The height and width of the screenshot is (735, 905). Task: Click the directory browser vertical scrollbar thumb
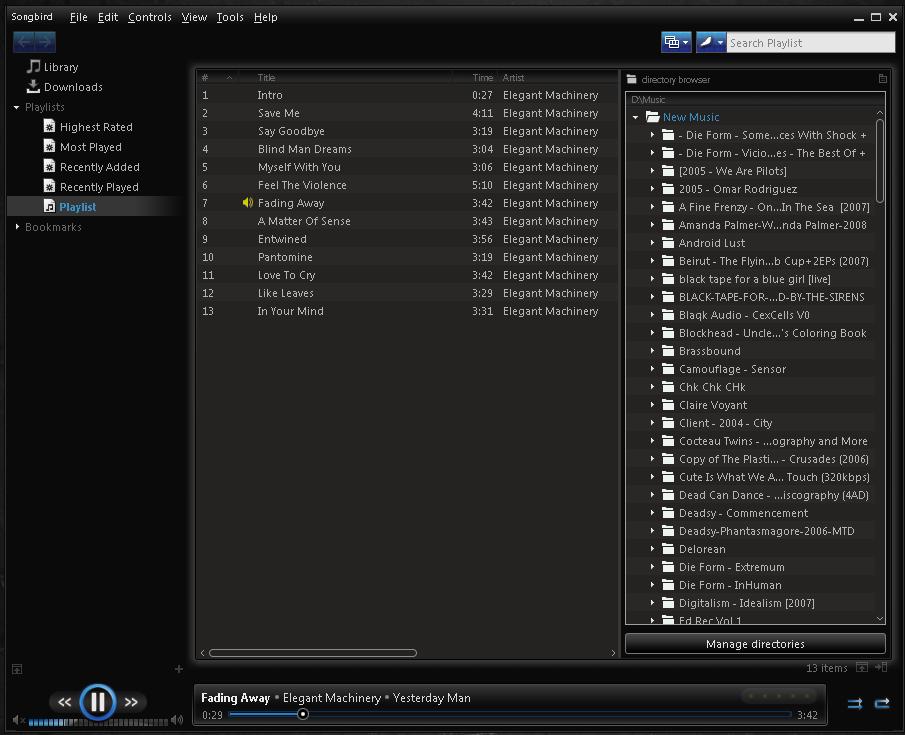tap(880, 161)
